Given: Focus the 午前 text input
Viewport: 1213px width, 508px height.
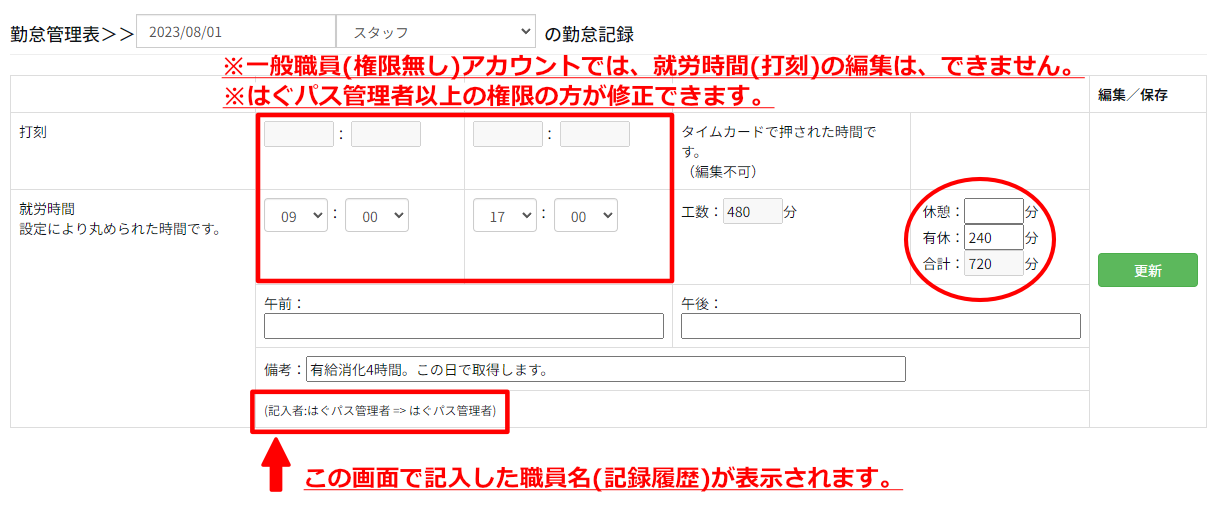Looking at the screenshot, I should tap(464, 326).
